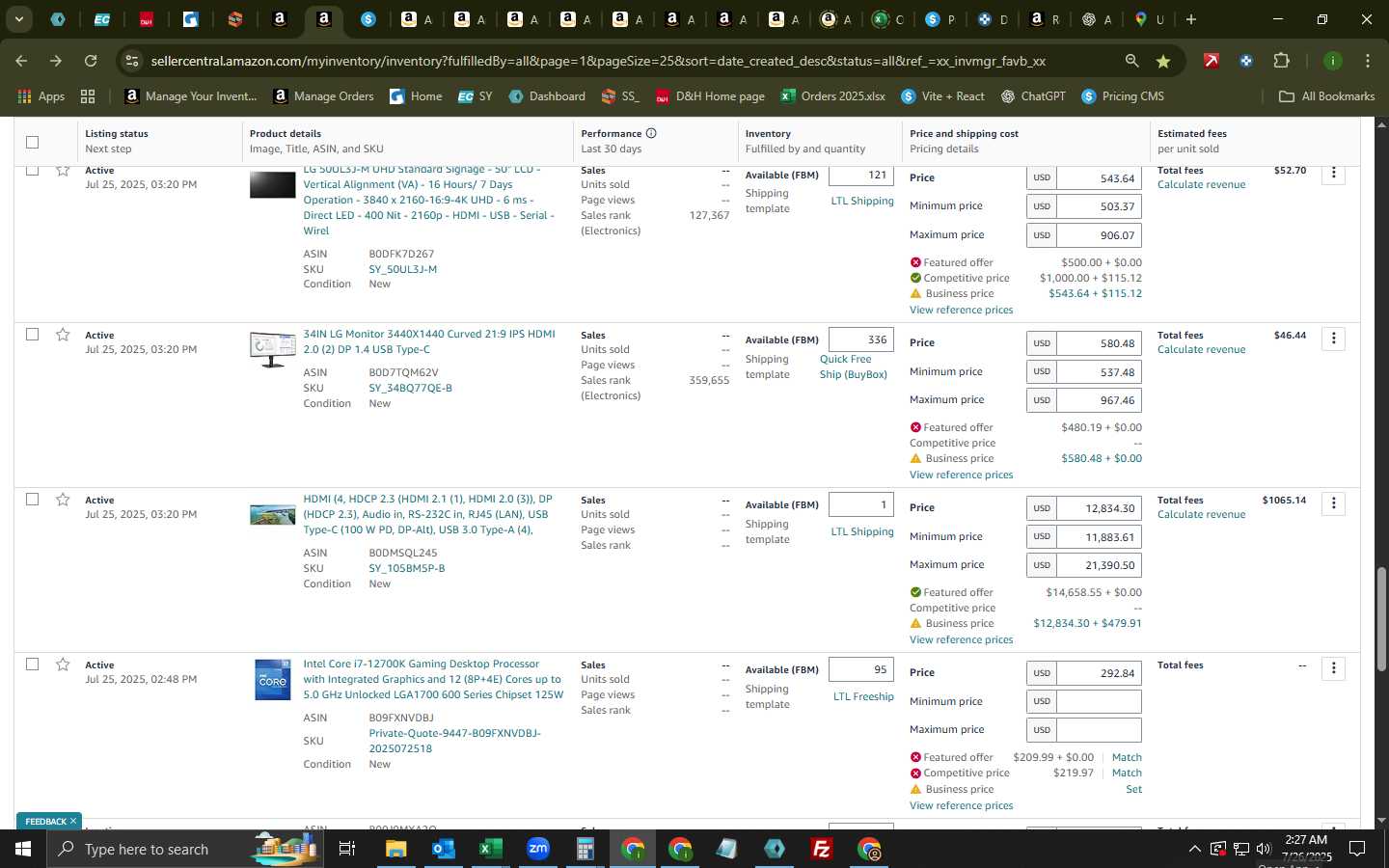Open Intel Core i7-12700K product title link

pos(433,679)
